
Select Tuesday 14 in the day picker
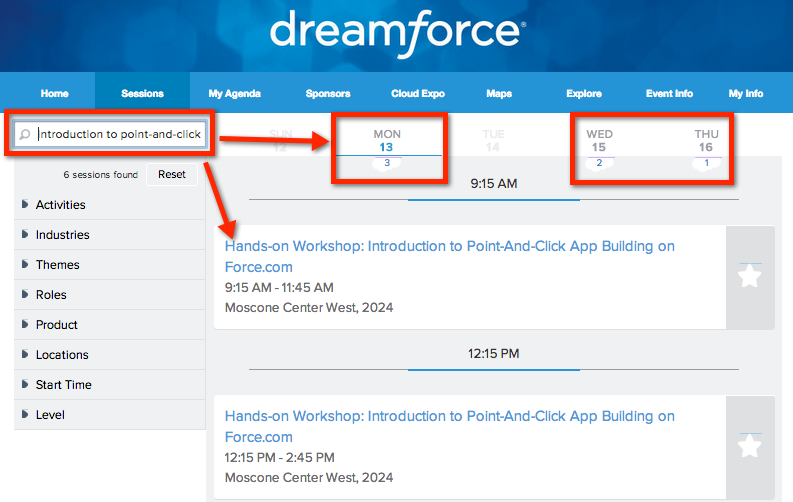493,141
